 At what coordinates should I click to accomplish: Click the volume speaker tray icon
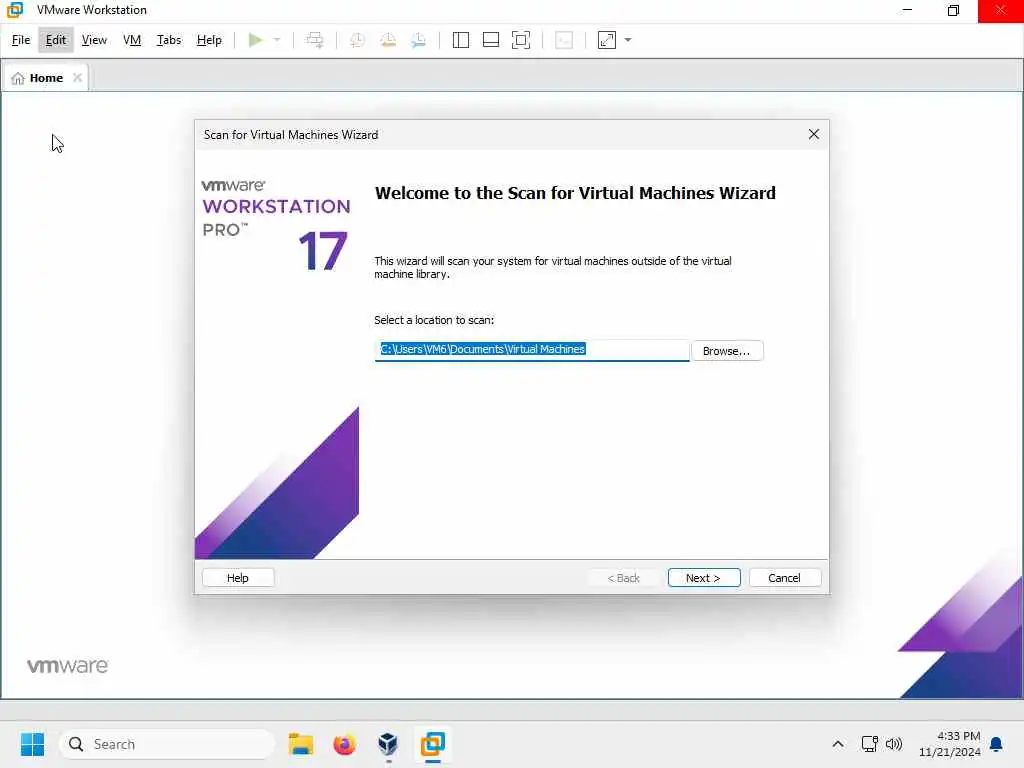893,744
